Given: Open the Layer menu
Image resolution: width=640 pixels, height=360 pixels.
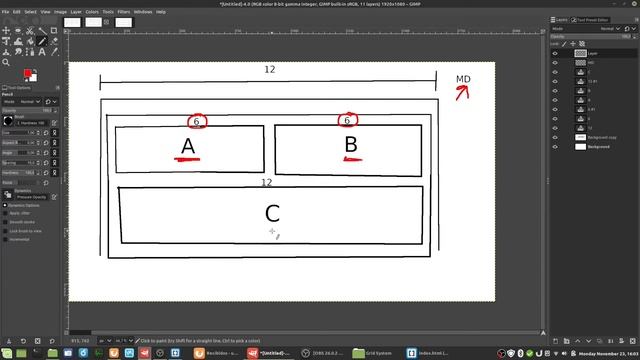Looking at the screenshot, I should (76, 12).
